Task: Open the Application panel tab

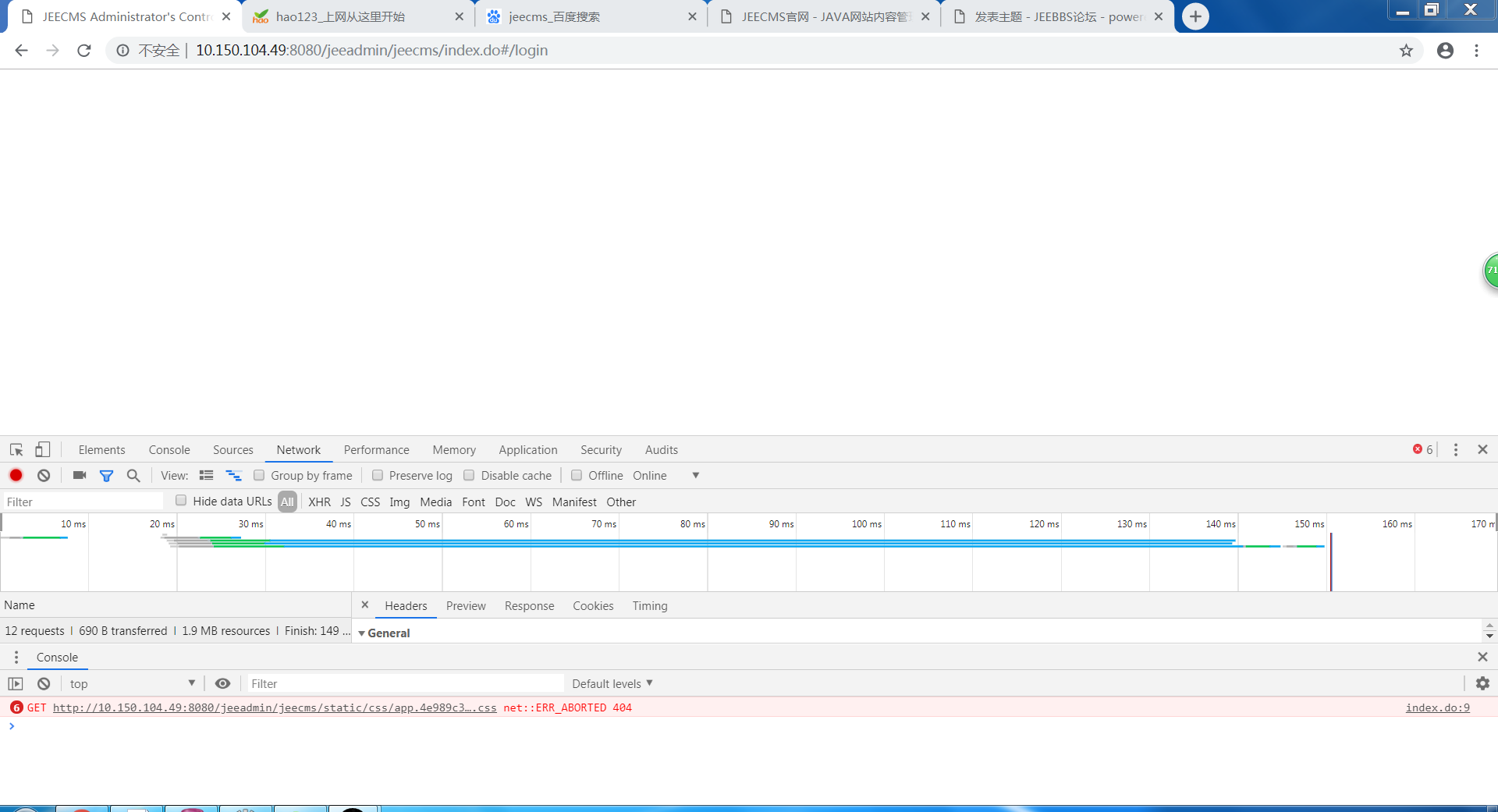Action: coord(528,450)
